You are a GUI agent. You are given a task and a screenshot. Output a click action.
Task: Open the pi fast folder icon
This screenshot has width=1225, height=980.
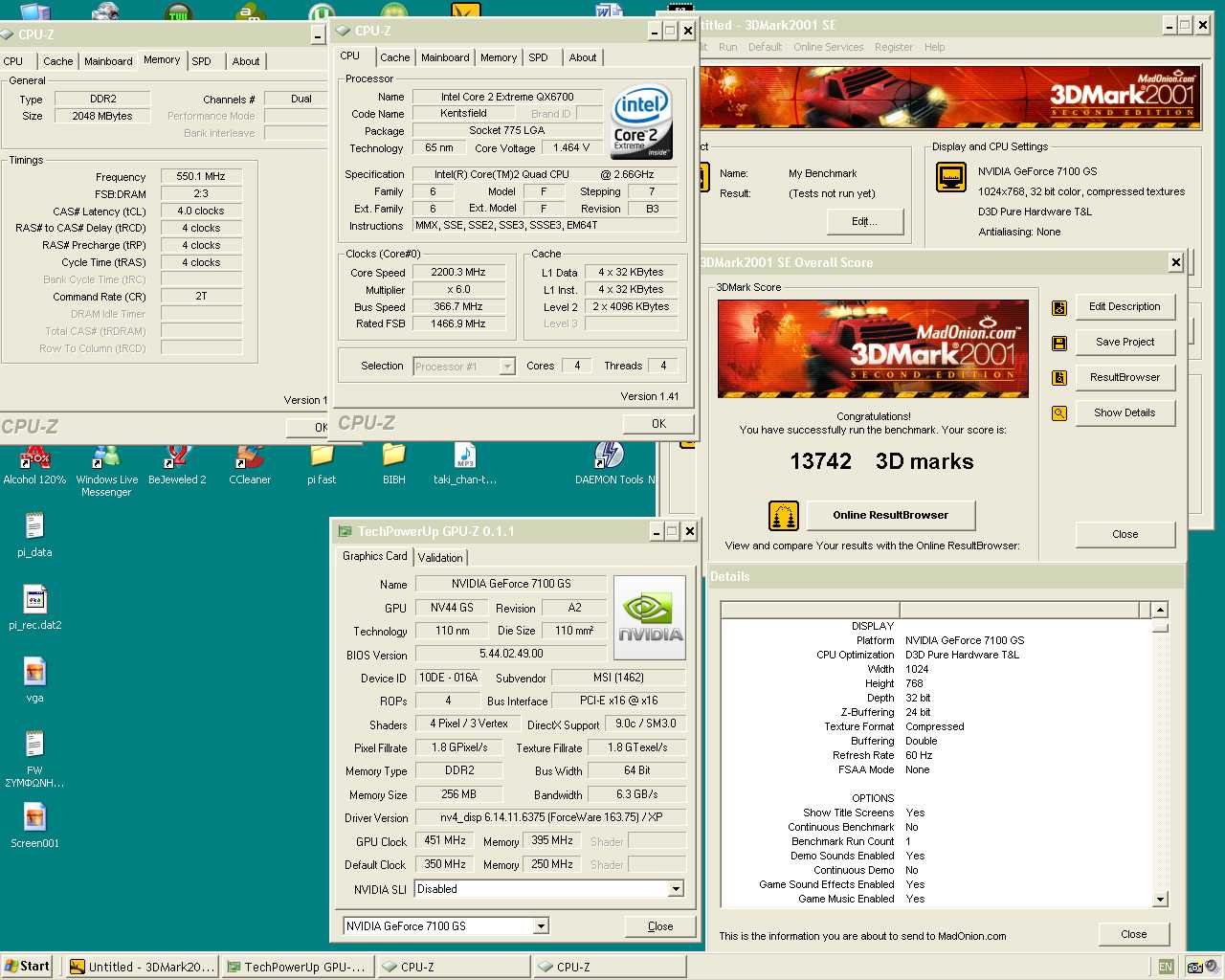tap(322, 465)
